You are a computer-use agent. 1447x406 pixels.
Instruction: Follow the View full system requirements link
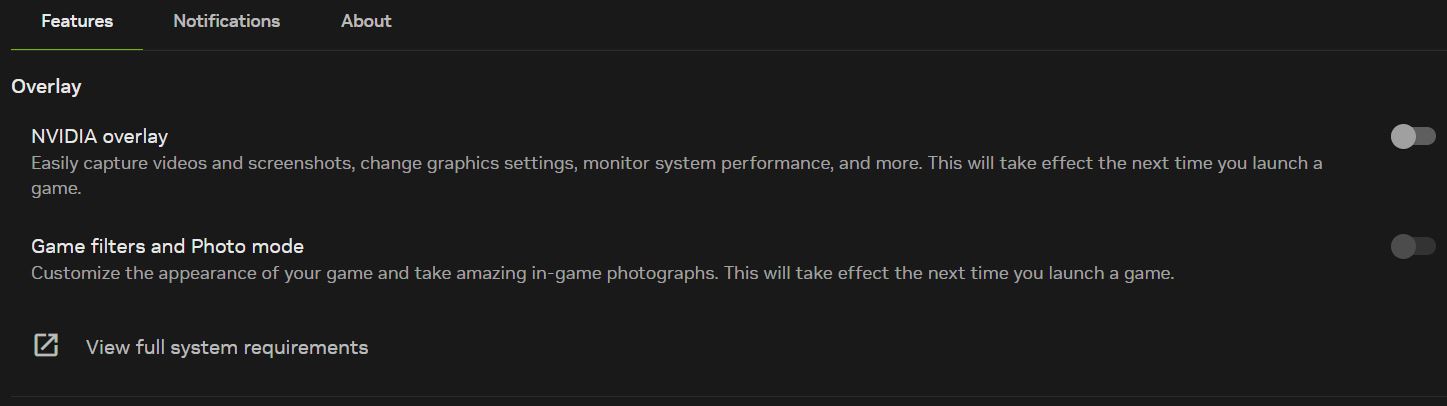(x=227, y=347)
